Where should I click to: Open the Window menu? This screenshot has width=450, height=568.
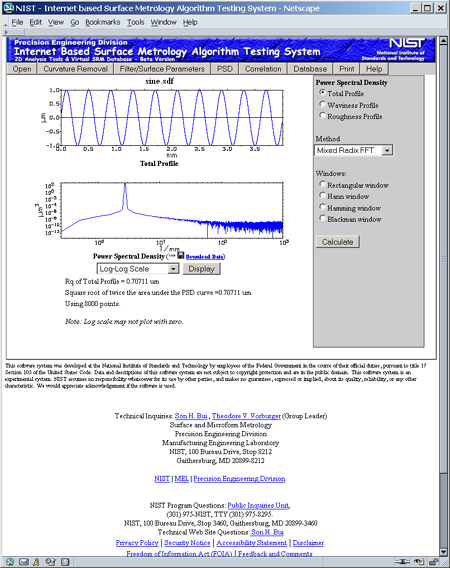coord(163,22)
